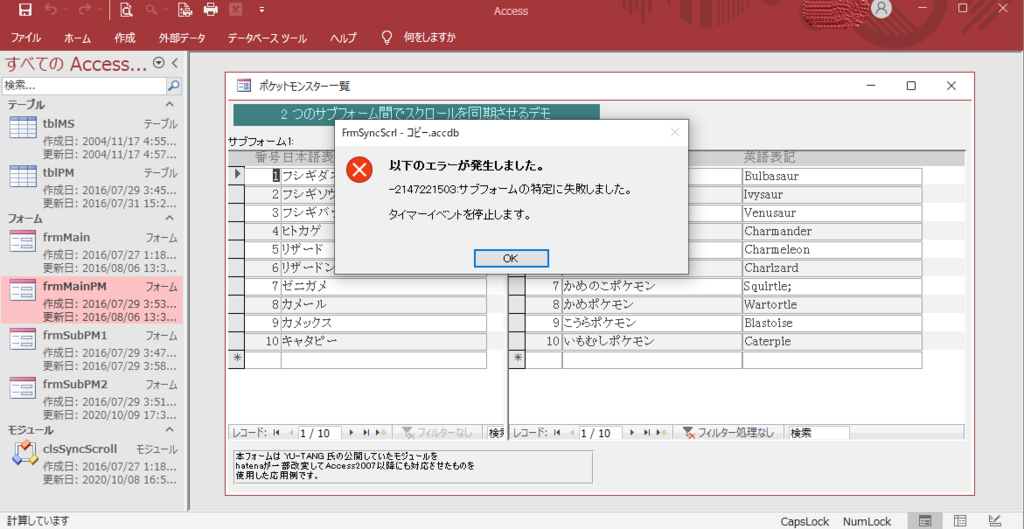Open the データベース ツール ribbon tab

[x=267, y=38]
